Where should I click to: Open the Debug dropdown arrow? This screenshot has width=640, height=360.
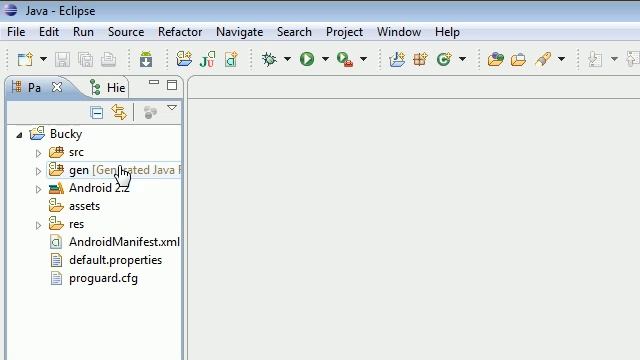(x=287, y=60)
